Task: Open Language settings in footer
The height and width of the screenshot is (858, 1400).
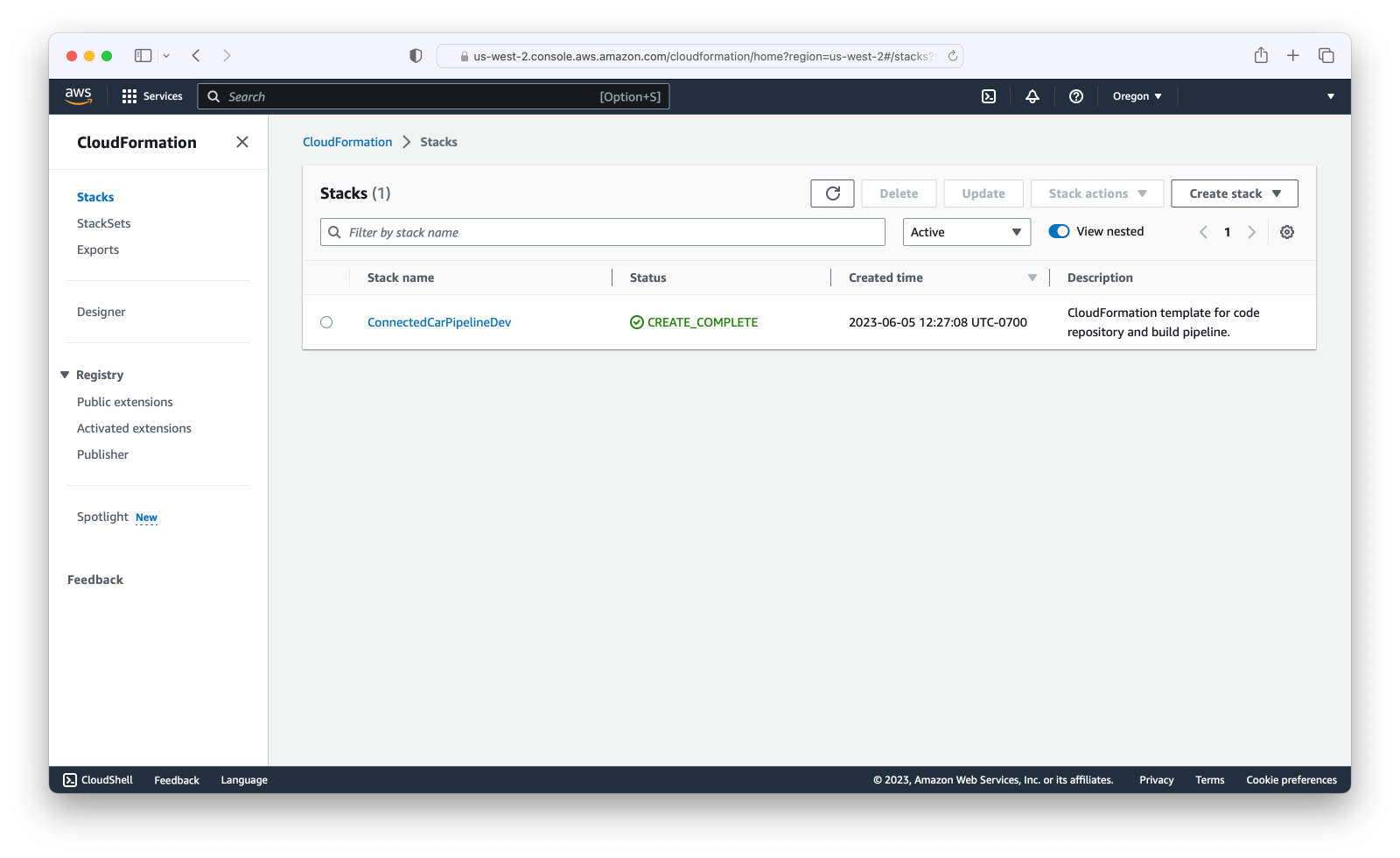Action: click(244, 780)
